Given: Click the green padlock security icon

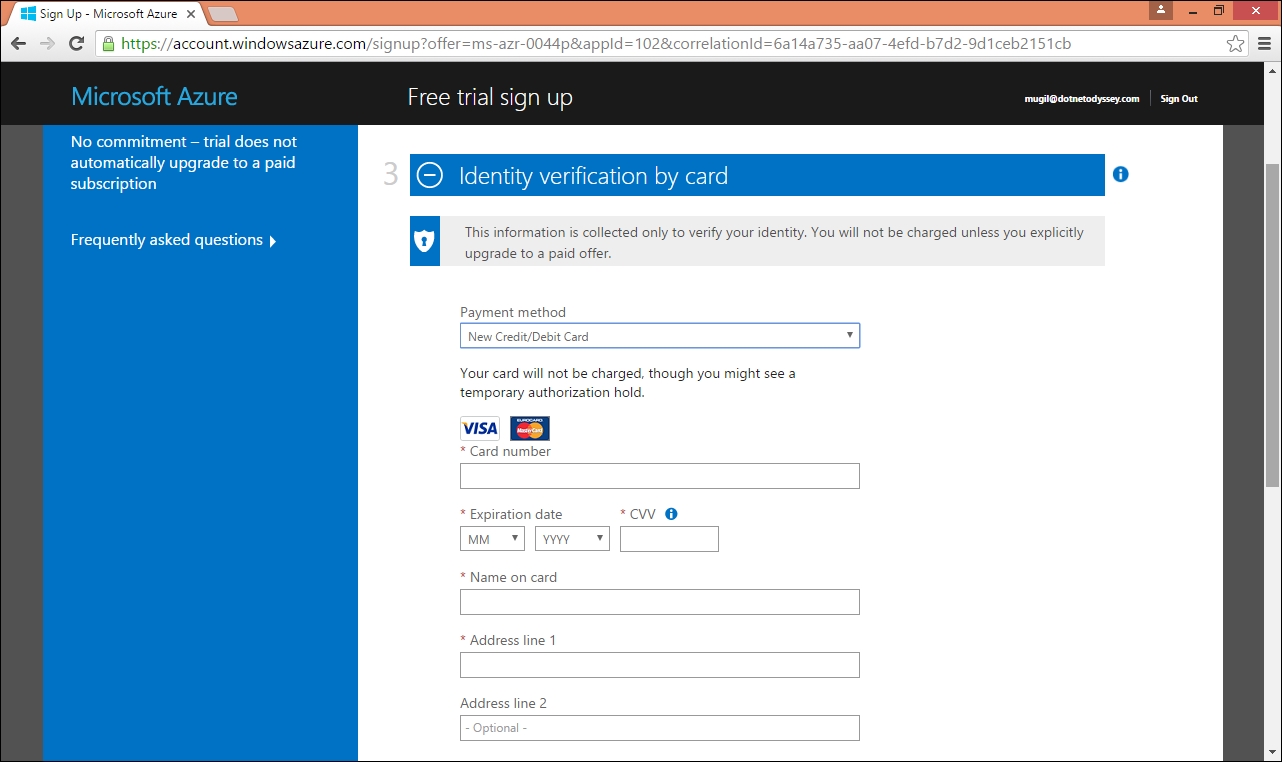Looking at the screenshot, I should (x=108, y=44).
